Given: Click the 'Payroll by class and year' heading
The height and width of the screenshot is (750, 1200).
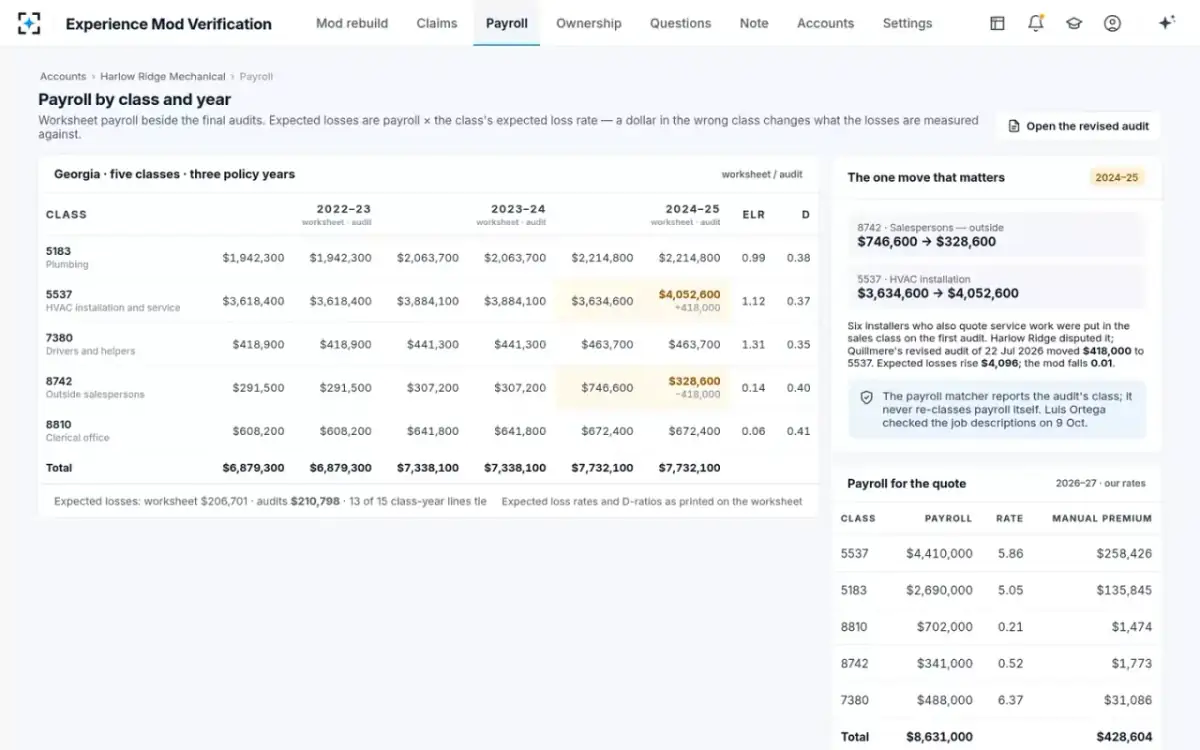Looking at the screenshot, I should 134,99.
